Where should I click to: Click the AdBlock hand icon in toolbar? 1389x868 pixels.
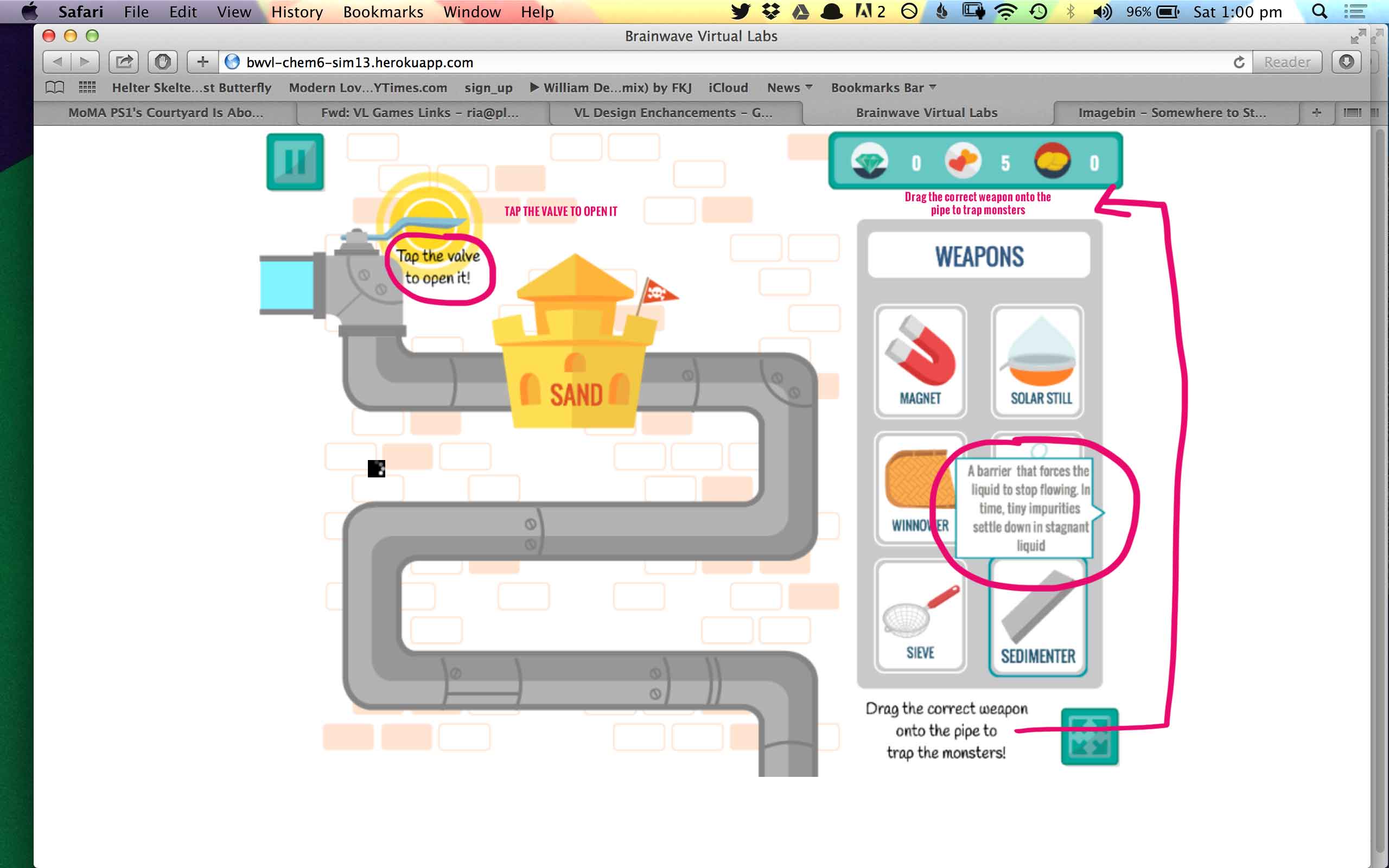[162, 62]
